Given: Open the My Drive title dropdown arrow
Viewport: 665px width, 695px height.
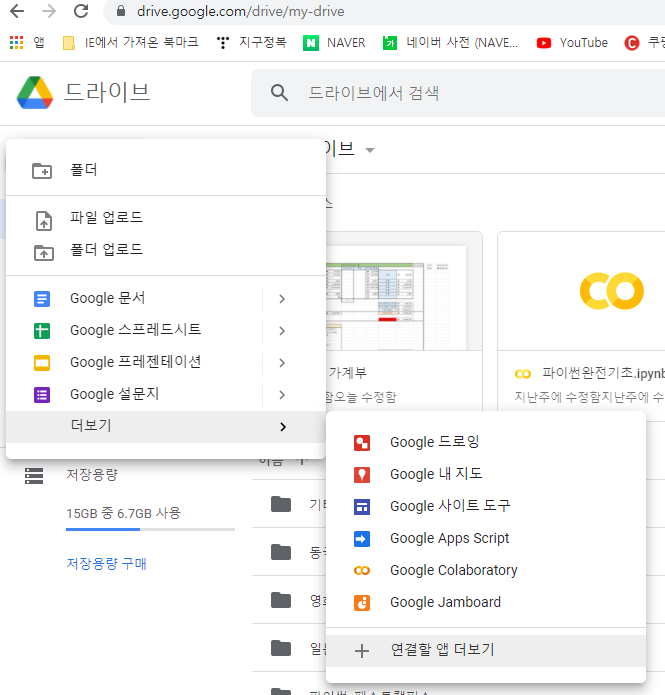Looking at the screenshot, I should (x=370, y=150).
